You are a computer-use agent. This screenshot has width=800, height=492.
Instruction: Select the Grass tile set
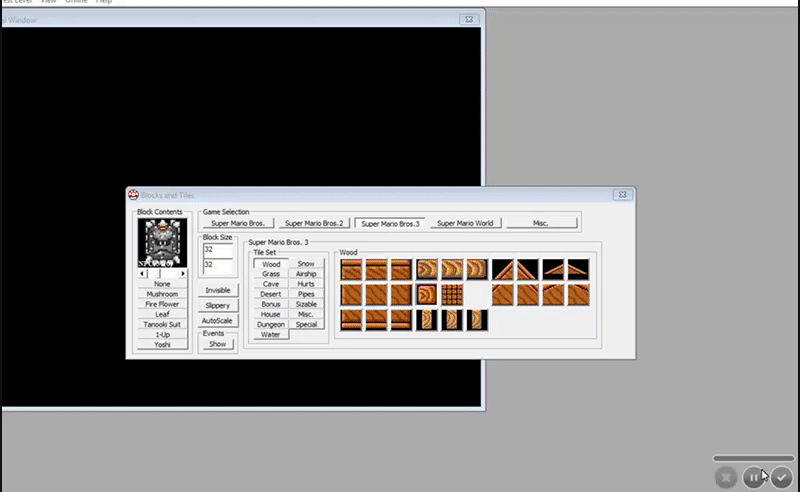point(271,274)
